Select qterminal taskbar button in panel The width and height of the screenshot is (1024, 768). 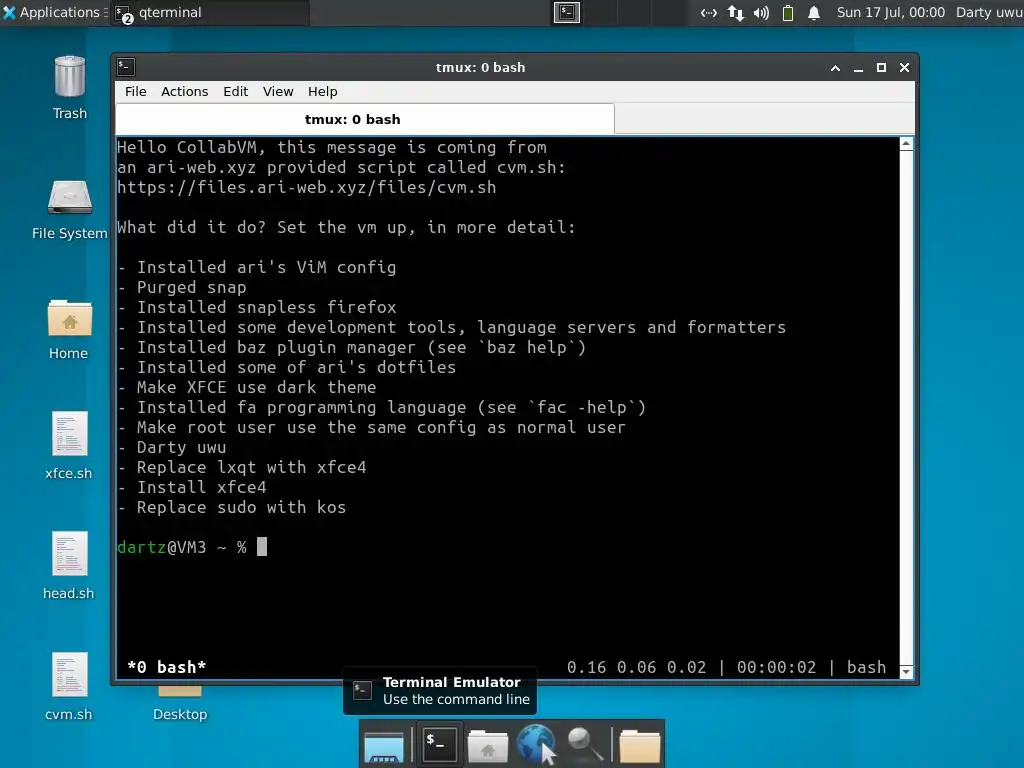click(209, 12)
